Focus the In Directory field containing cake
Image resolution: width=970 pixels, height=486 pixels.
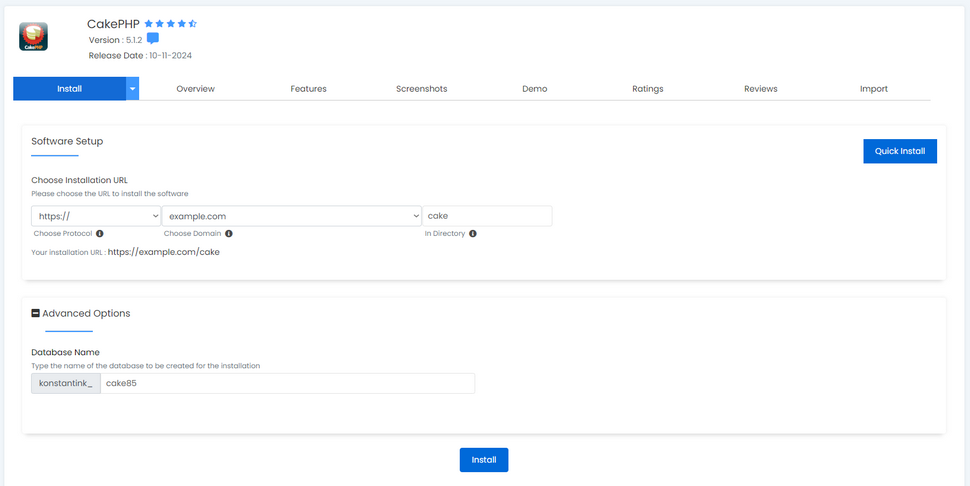pos(487,216)
